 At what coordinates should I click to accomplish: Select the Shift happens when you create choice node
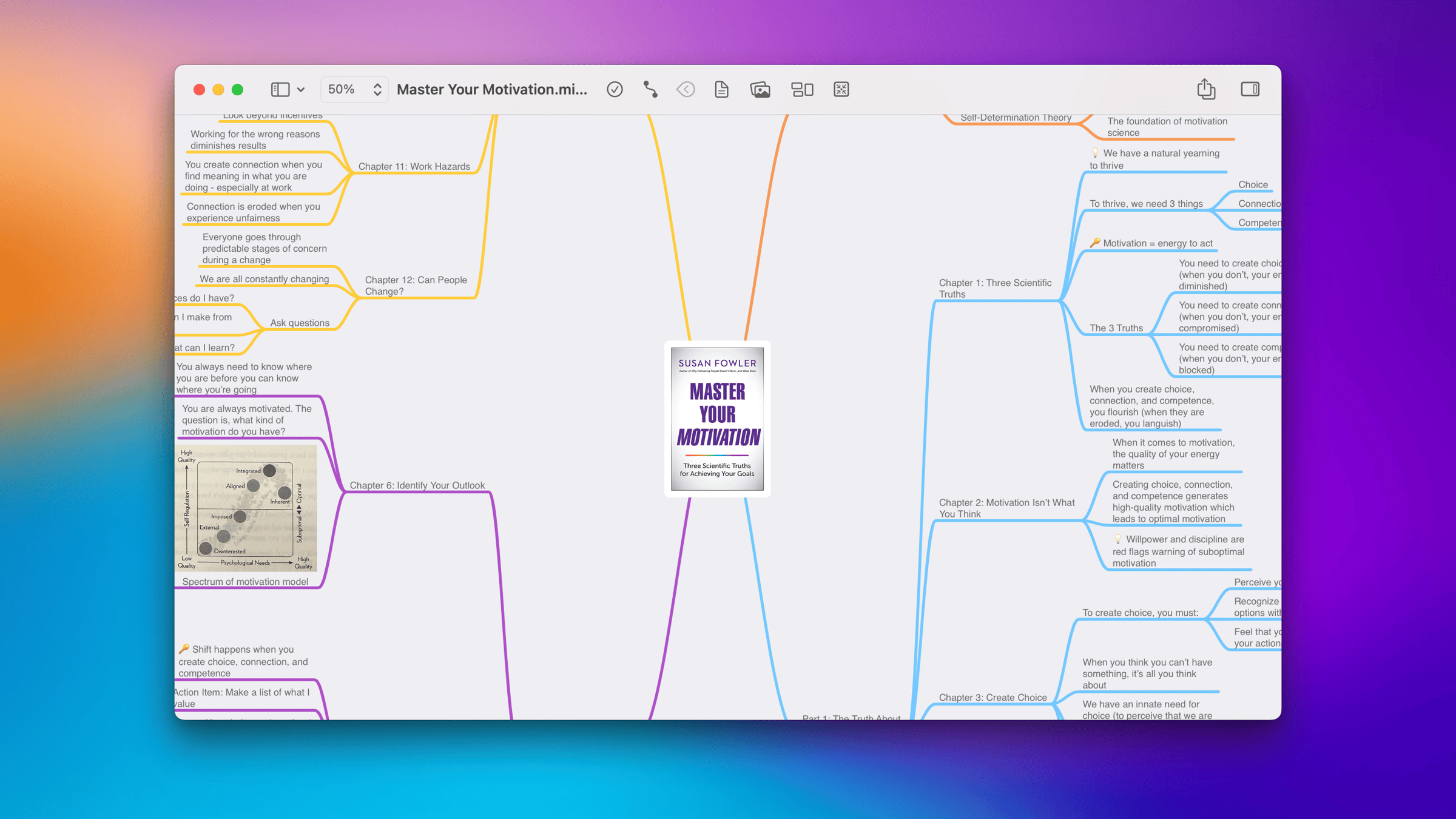click(x=243, y=661)
